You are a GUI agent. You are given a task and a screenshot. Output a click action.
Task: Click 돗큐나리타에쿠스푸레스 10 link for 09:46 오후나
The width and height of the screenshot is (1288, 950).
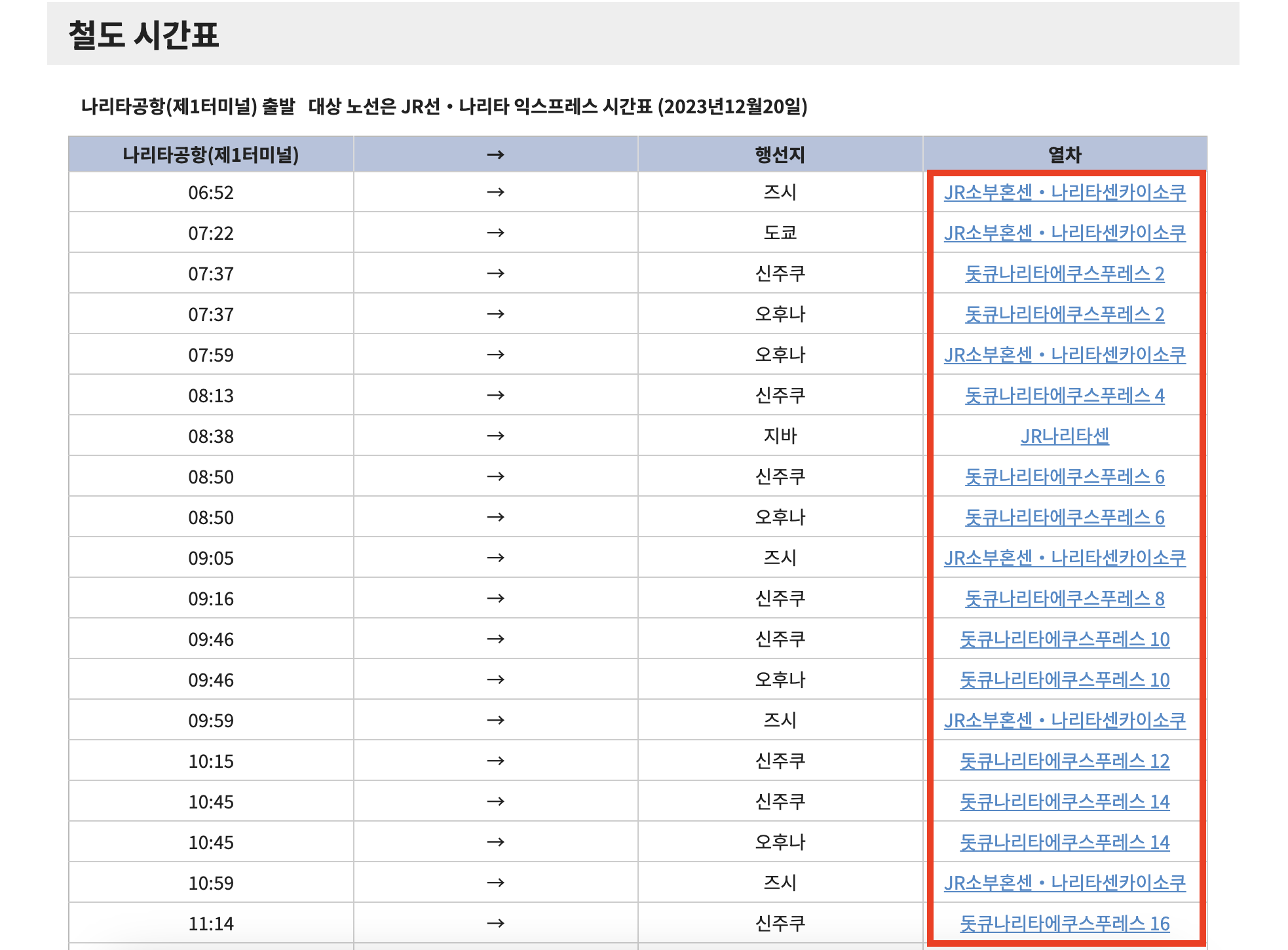pyautogui.click(x=1065, y=680)
